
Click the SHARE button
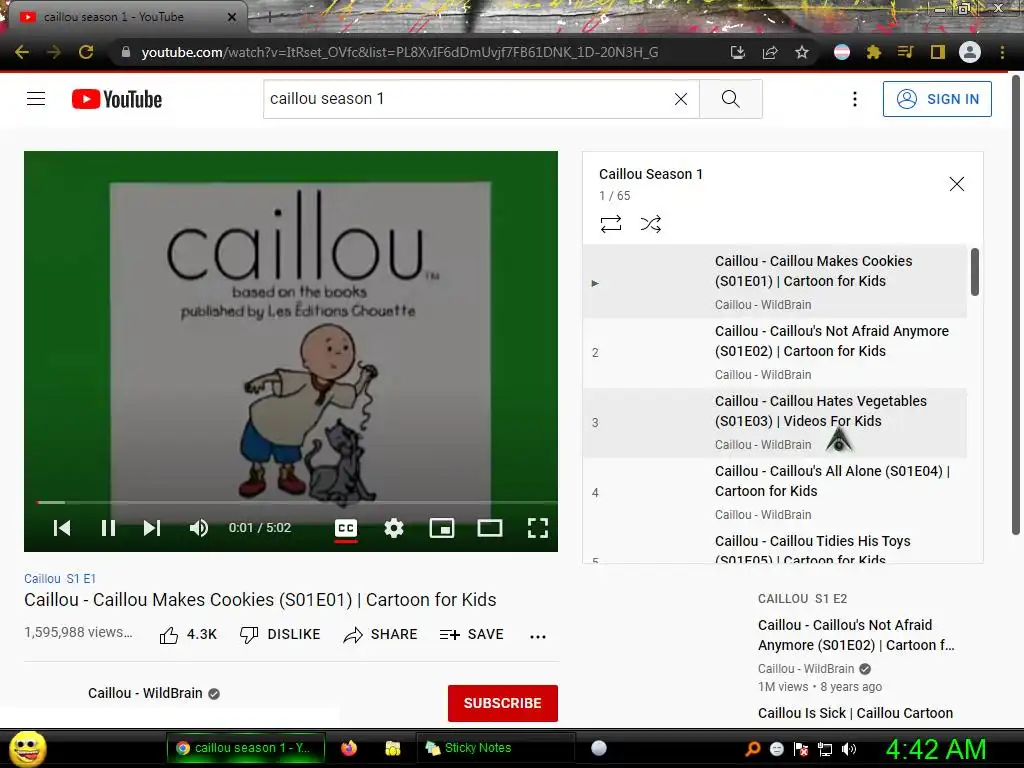tap(380, 634)
